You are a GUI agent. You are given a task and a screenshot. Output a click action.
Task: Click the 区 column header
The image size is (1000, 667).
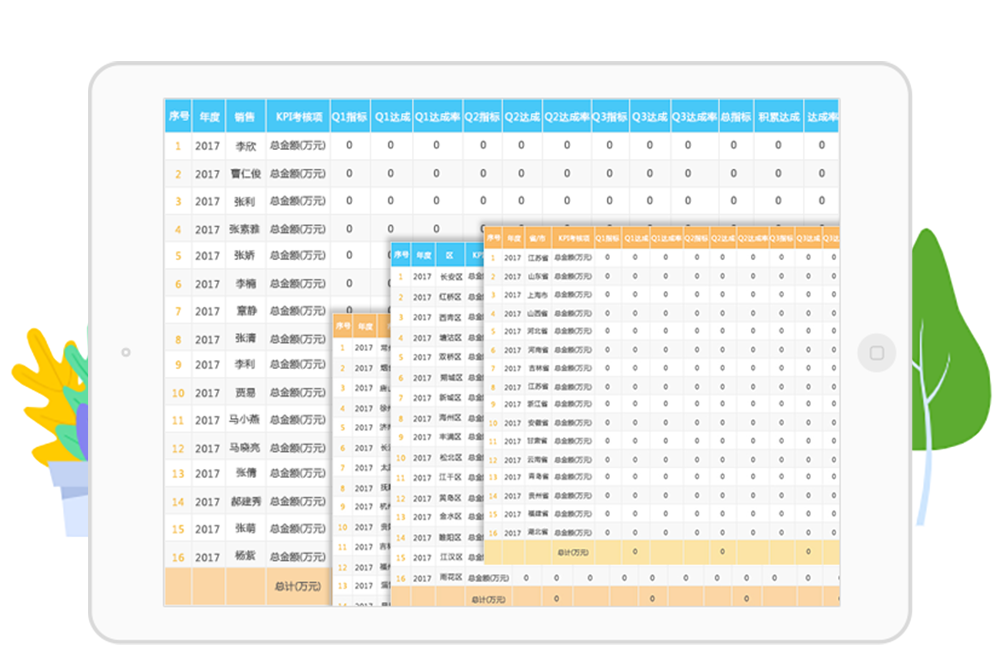coord(451,255)
